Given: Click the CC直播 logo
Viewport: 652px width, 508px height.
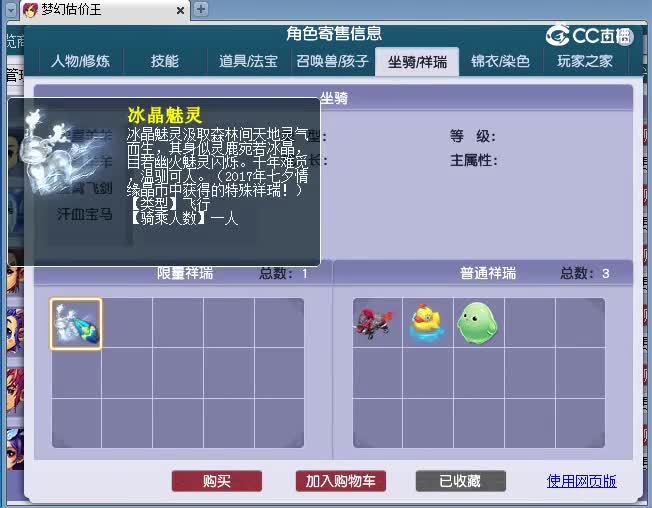Looking at the screenshot, I should [x=590, y=35].
